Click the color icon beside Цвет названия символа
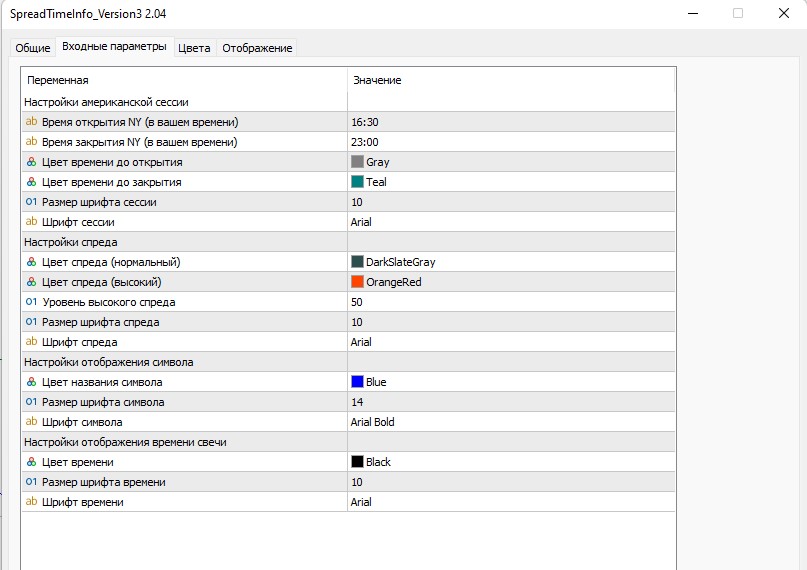Screen dimensions: 807x570 pos(31,382)
